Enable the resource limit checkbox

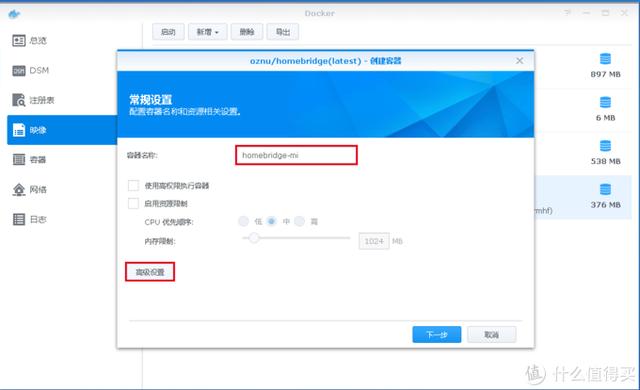pos(133,203)
